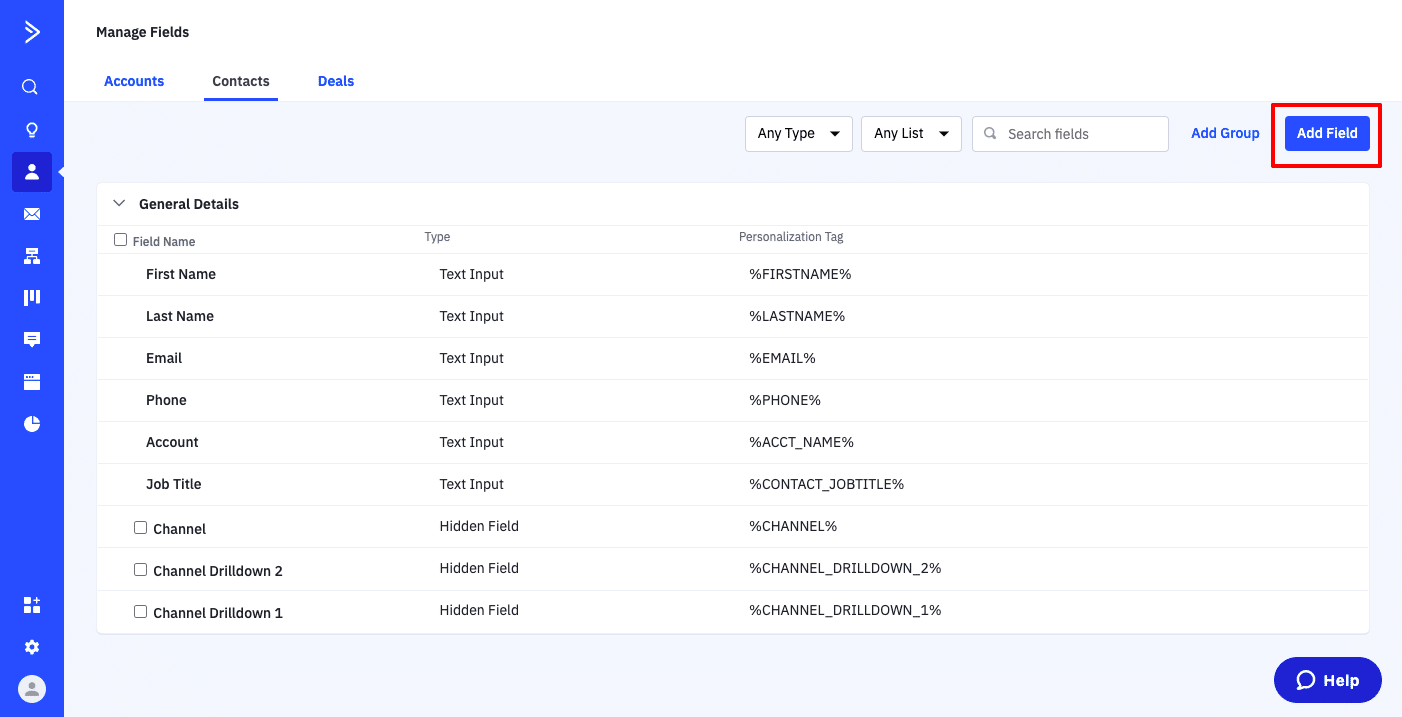Click the %FIRSTNAME% personalization tag
This screenshot has height=717, width=1402.
(800, 274)
